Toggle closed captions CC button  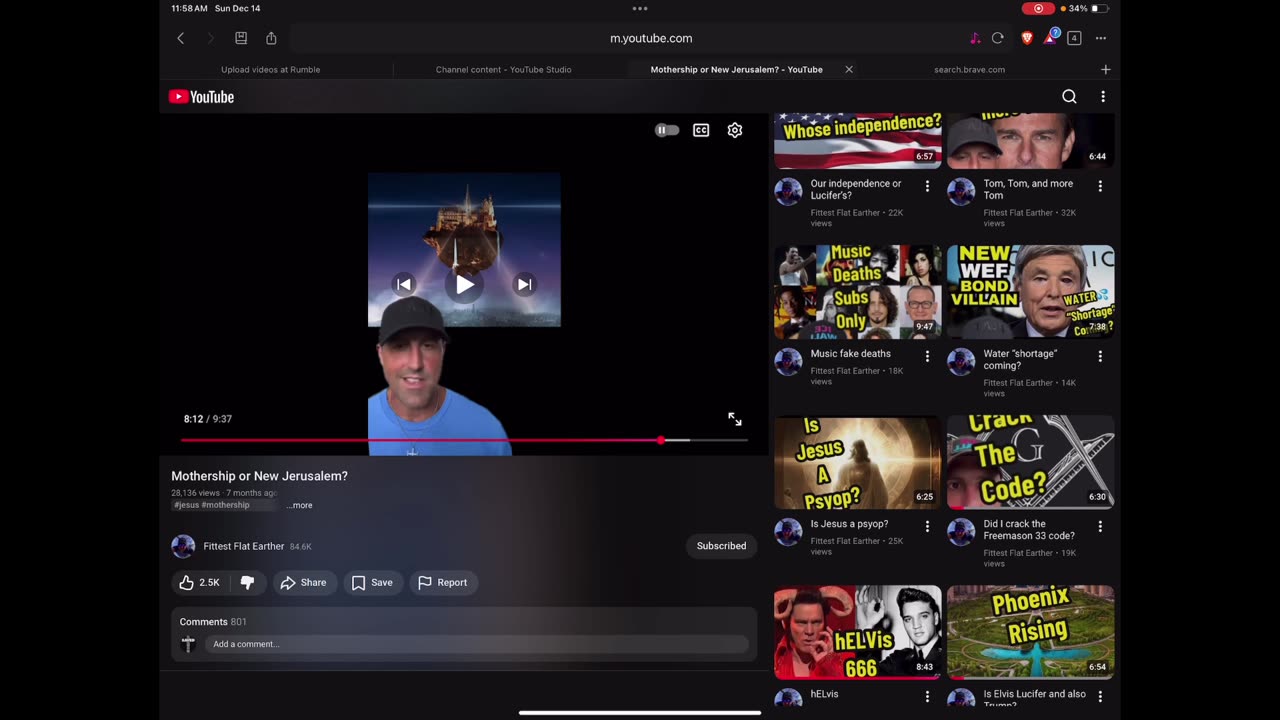tap(701, 130)
